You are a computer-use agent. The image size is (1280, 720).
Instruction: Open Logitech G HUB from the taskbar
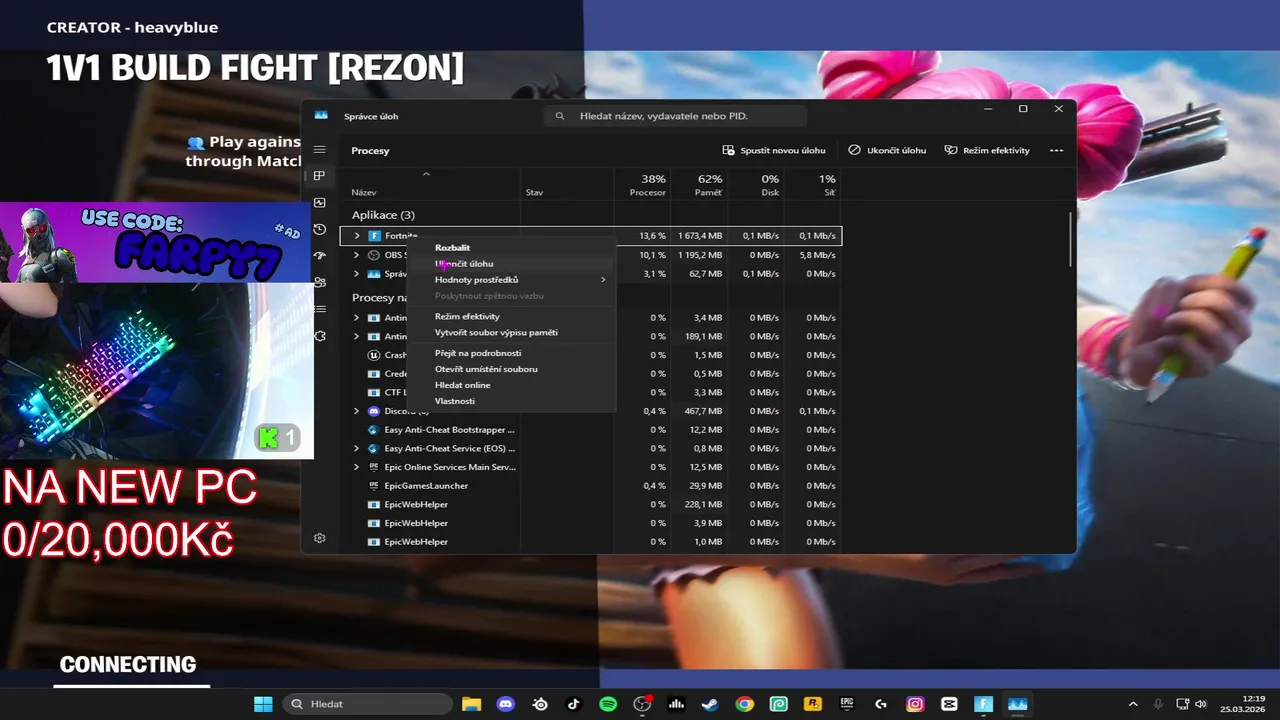[881, 704]
